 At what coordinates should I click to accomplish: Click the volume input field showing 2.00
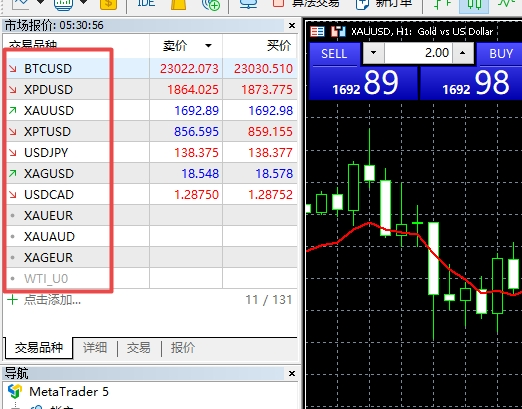(x=418, y=53)
